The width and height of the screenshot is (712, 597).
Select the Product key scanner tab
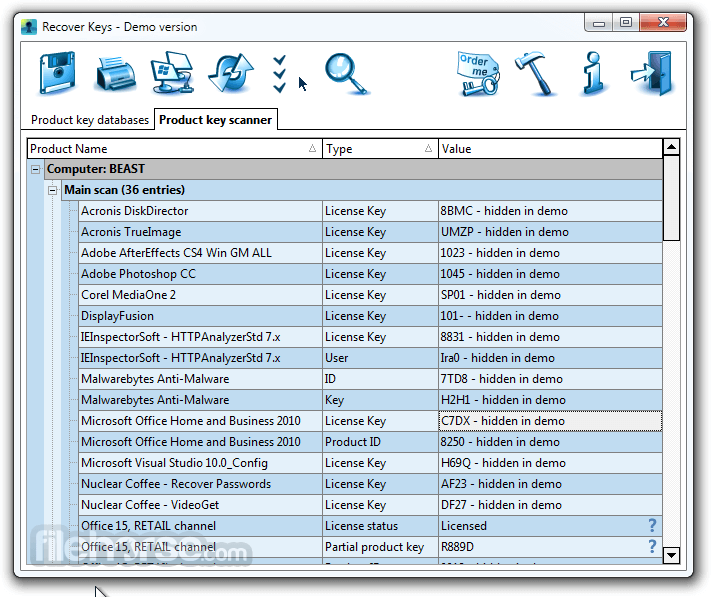tap(215, 120)
